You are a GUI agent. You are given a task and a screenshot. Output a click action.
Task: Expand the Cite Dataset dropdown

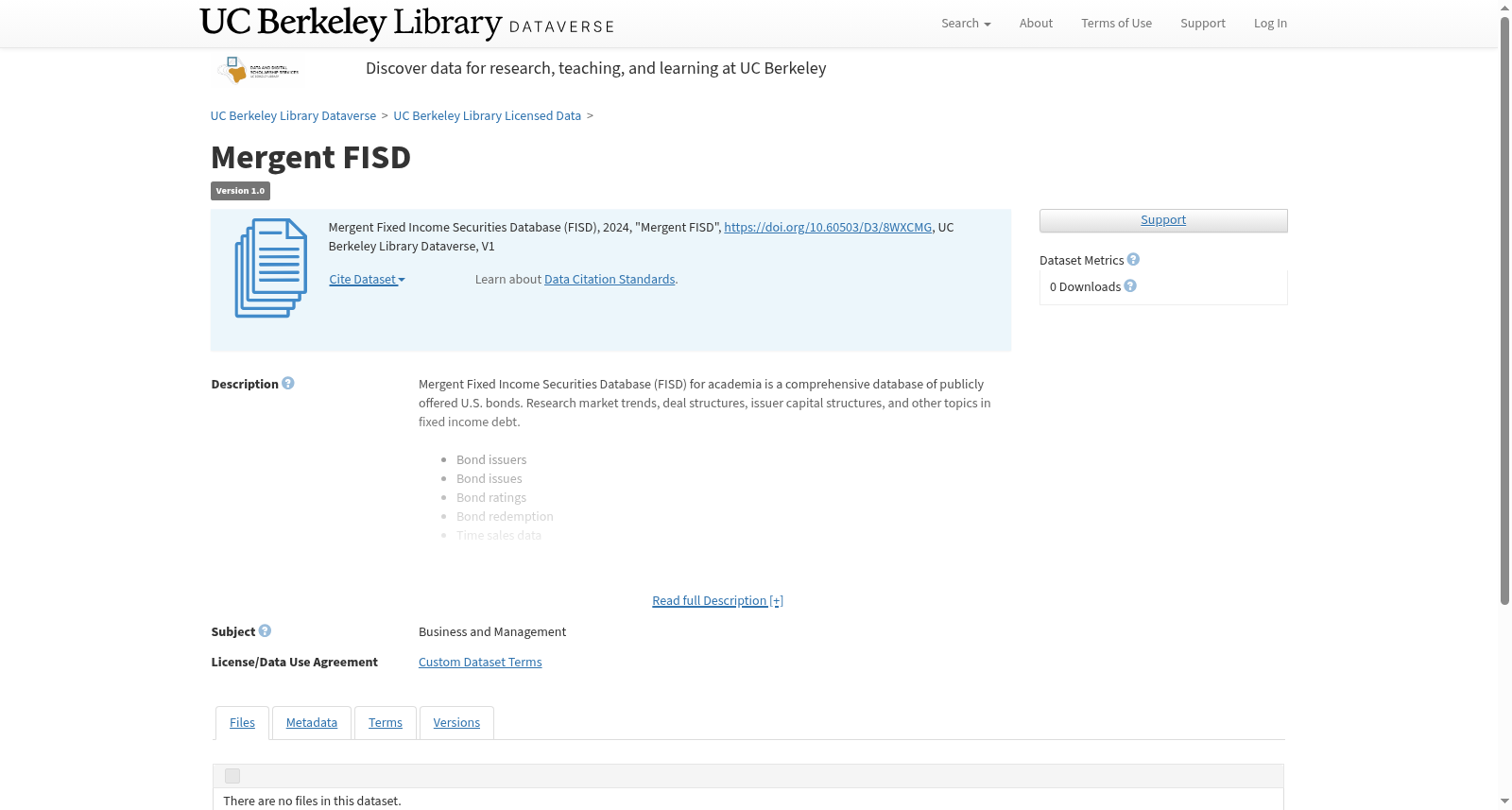coord(367,280)
